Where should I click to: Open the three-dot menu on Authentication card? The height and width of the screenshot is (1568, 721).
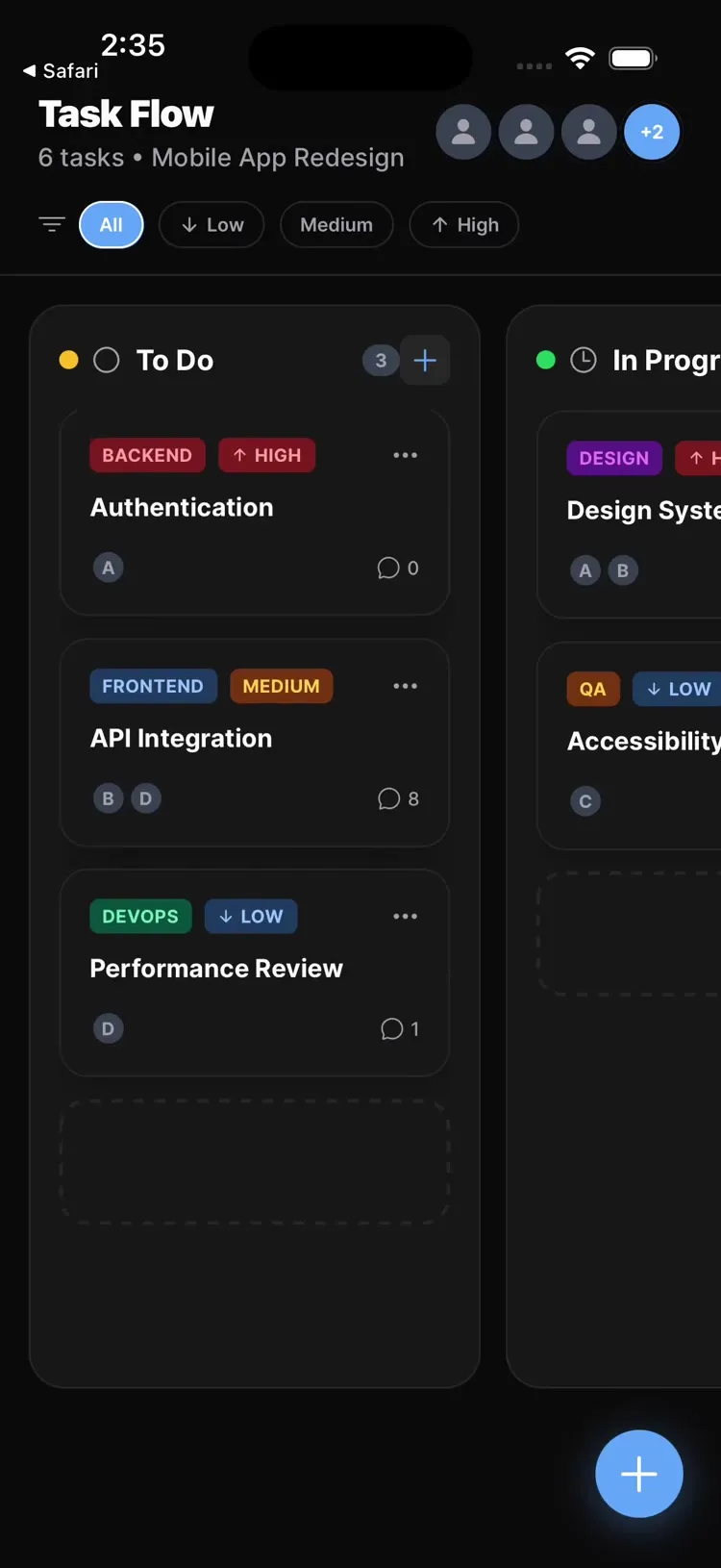[406, 455]
